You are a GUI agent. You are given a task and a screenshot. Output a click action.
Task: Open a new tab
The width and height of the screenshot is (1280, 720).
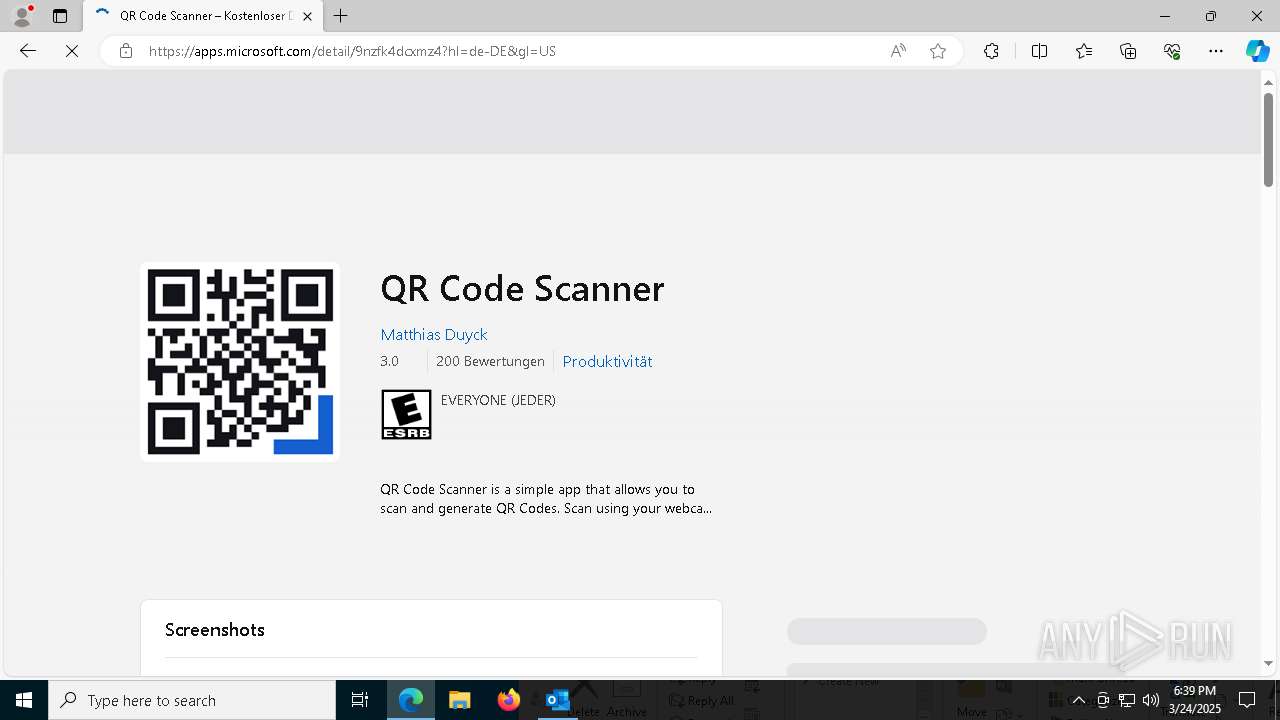point(341,16)
